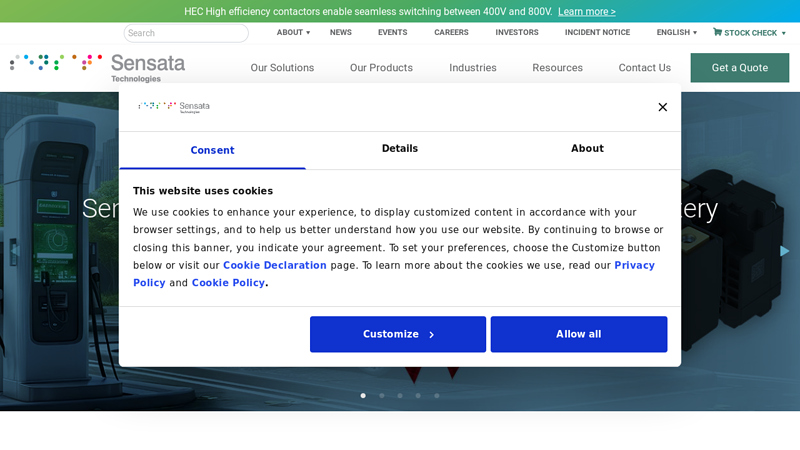Image resolution: width=800 pixels, height=450 pixels.
Task: Click the Sensata logo inside cookie dialog
Action: (174, 107)
